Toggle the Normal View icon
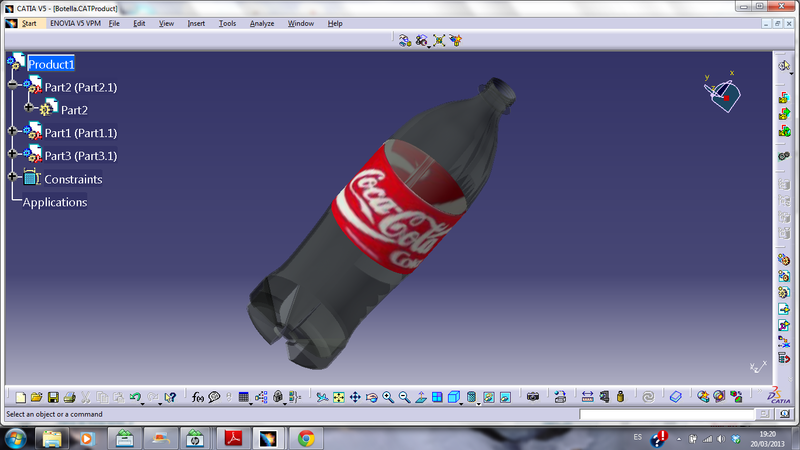The width and height of the screenshot is (800, 450). (421, 397)
